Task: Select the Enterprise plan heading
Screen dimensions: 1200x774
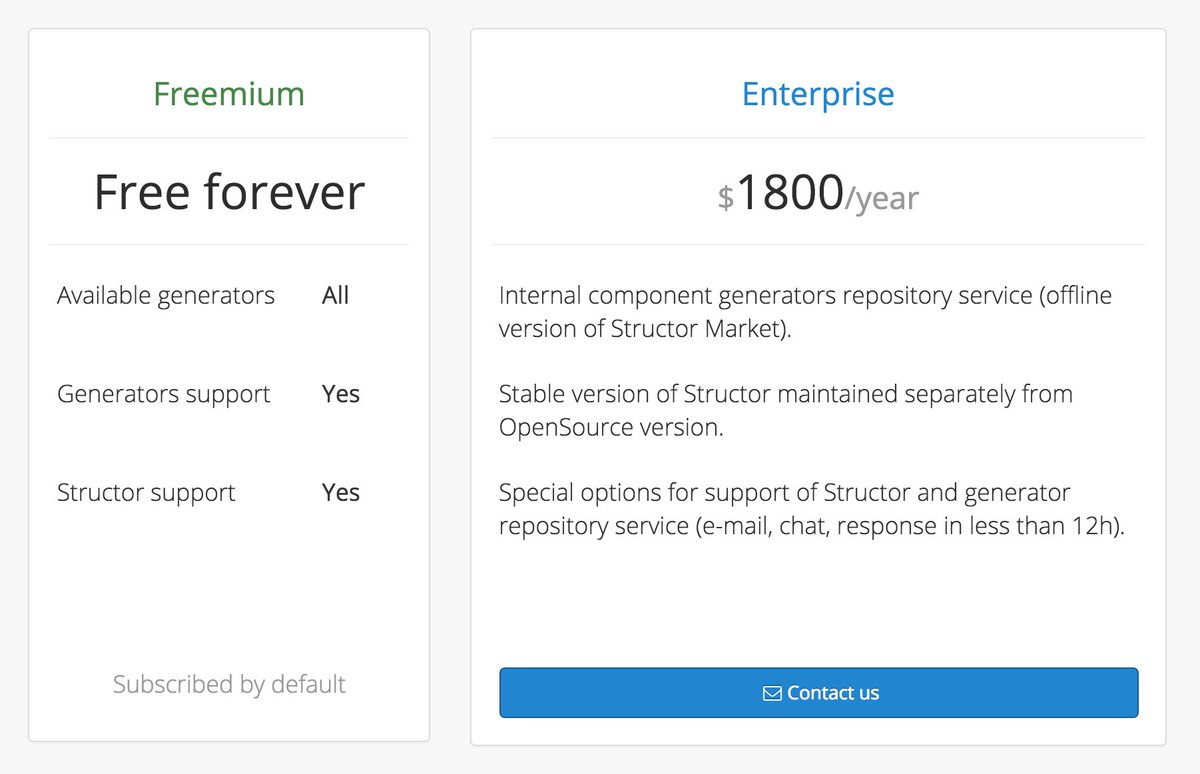Action: click(818, 94)
